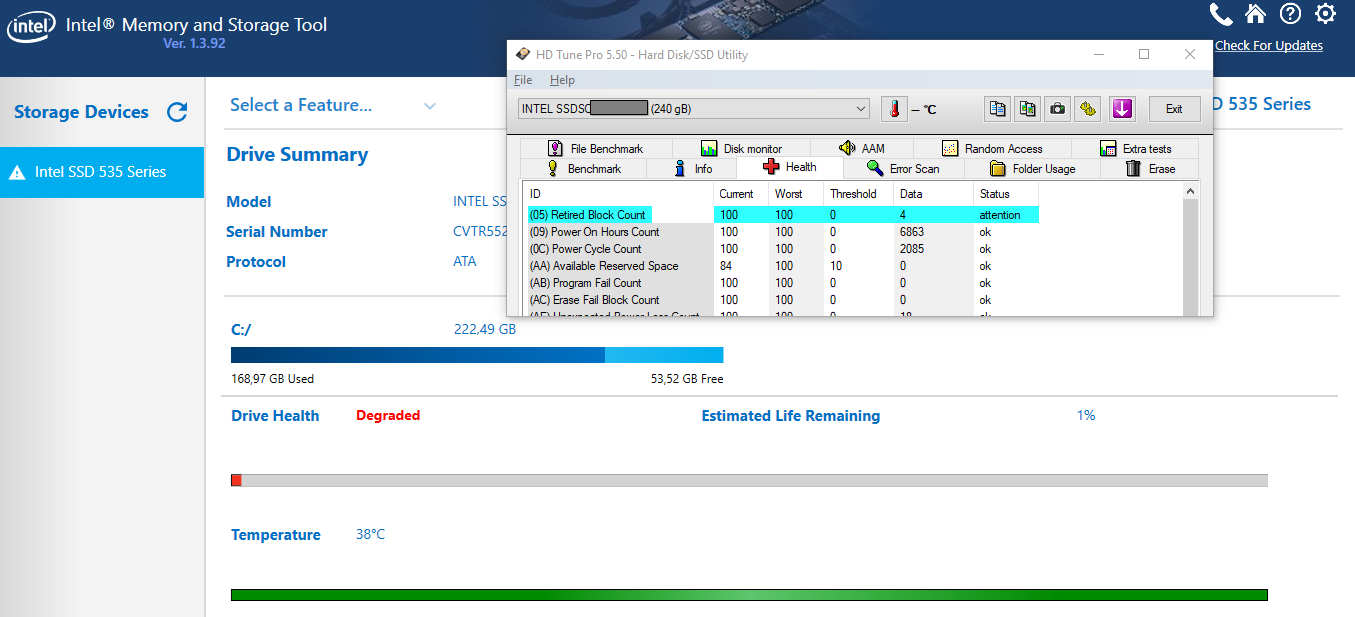Select the Erase Fail Block Count row
1355x617 pixels.
[783, 300]
